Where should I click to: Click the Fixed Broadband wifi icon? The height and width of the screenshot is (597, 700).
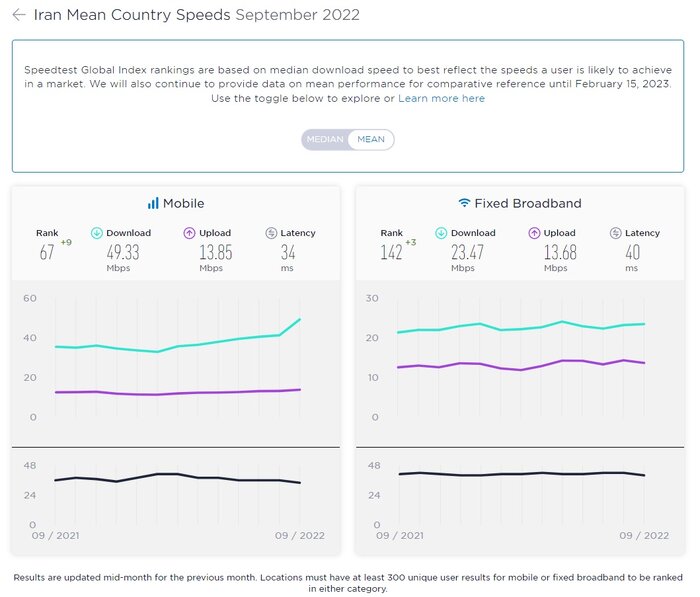click(x=464, y=203)
